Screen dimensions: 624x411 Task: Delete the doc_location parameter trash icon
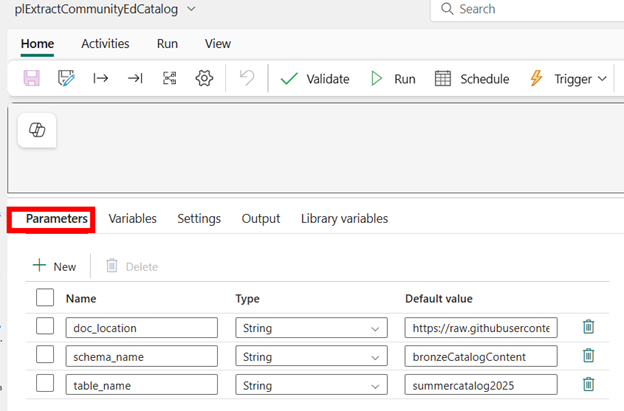pos(589,327)
